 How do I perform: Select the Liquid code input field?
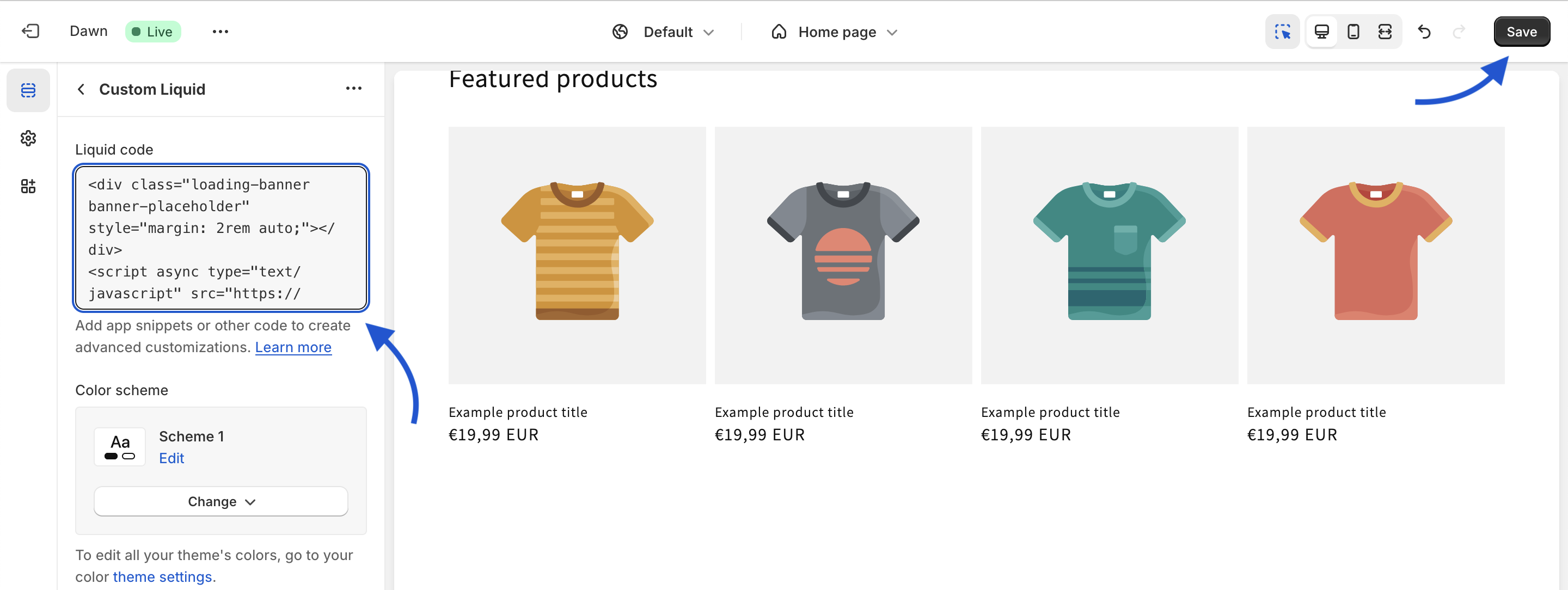click(221, 238)
